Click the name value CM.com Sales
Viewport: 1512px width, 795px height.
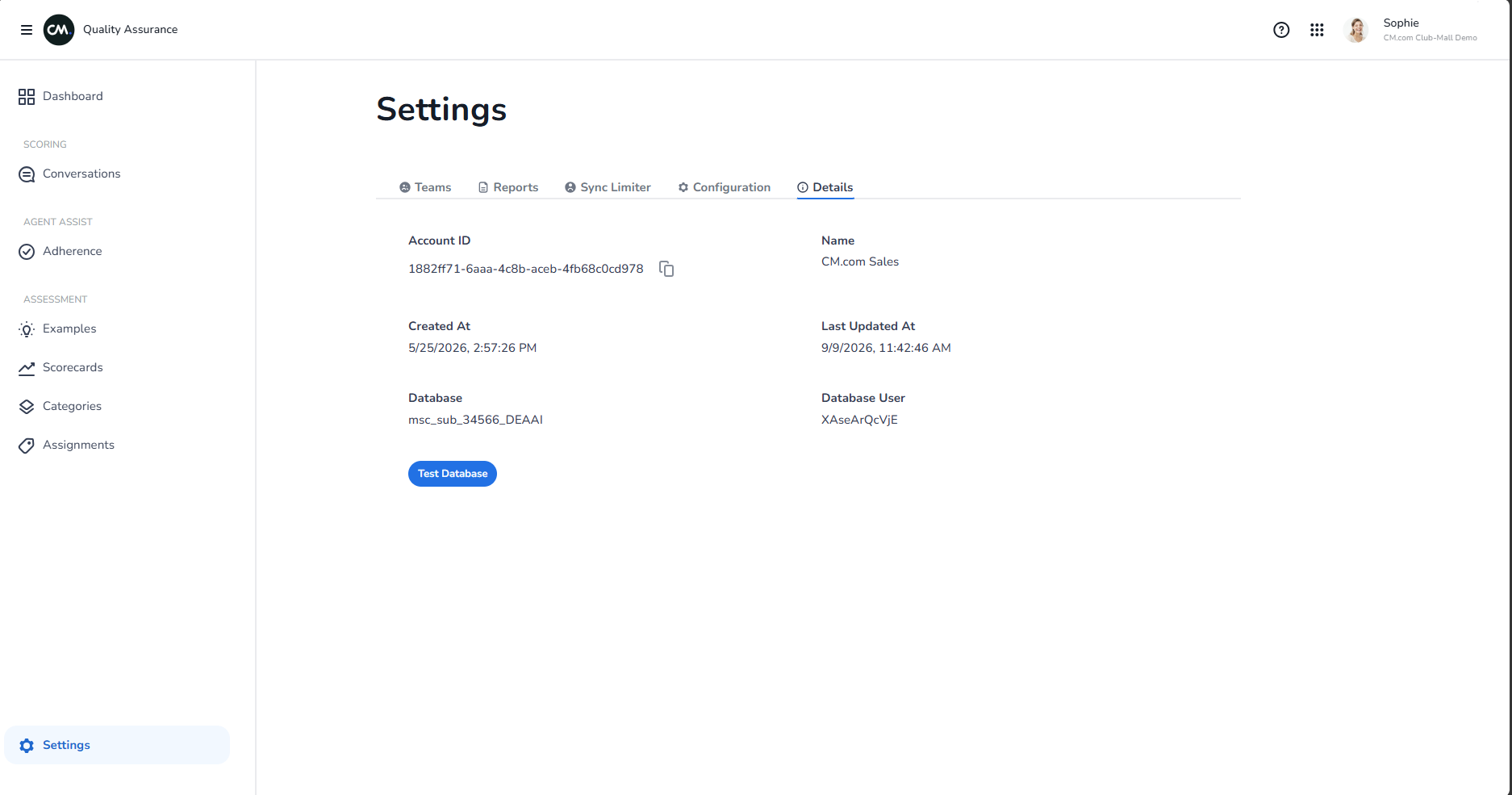pos(860,262)
